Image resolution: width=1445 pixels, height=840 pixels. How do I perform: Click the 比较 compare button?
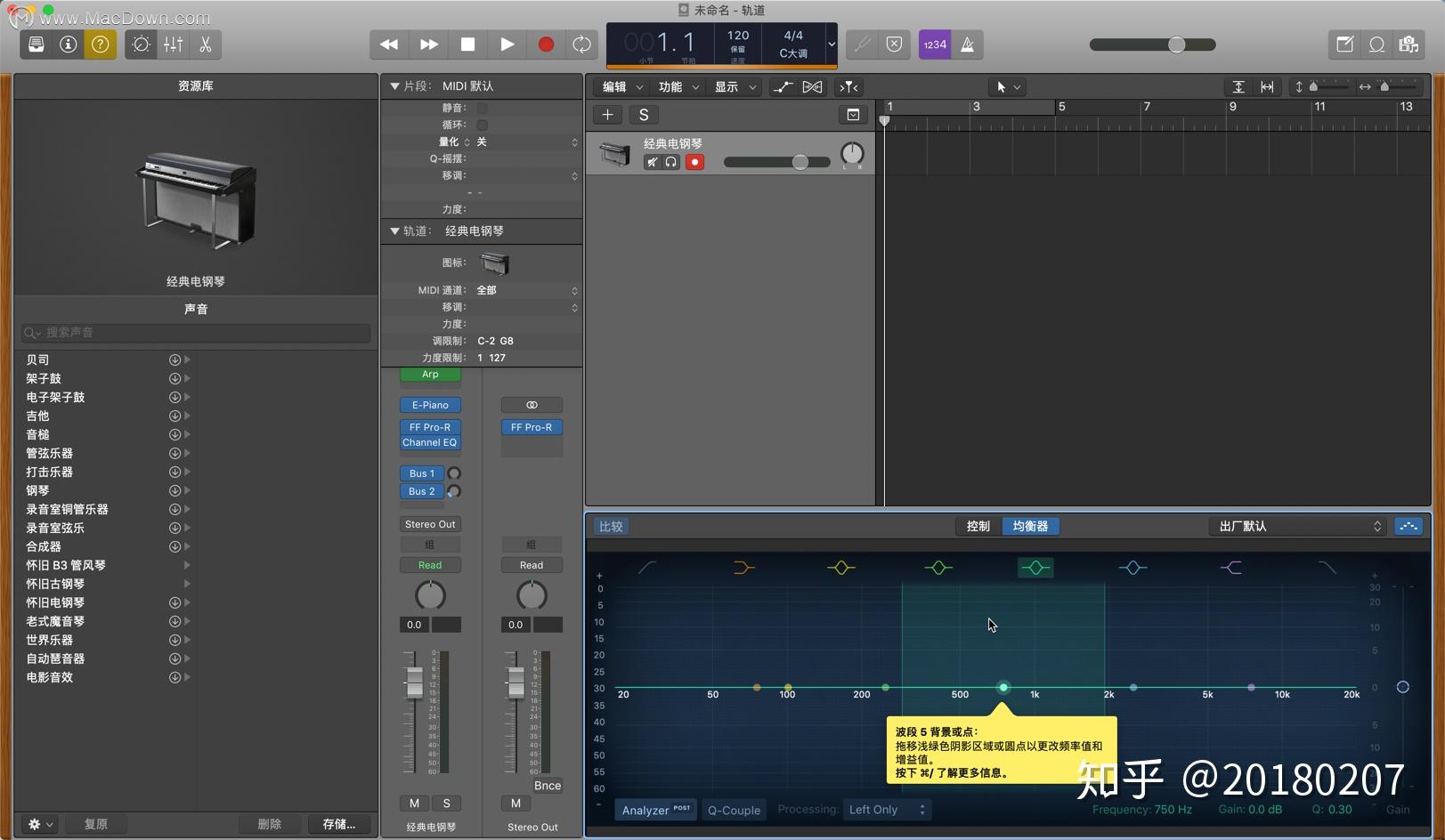[611, 526]
